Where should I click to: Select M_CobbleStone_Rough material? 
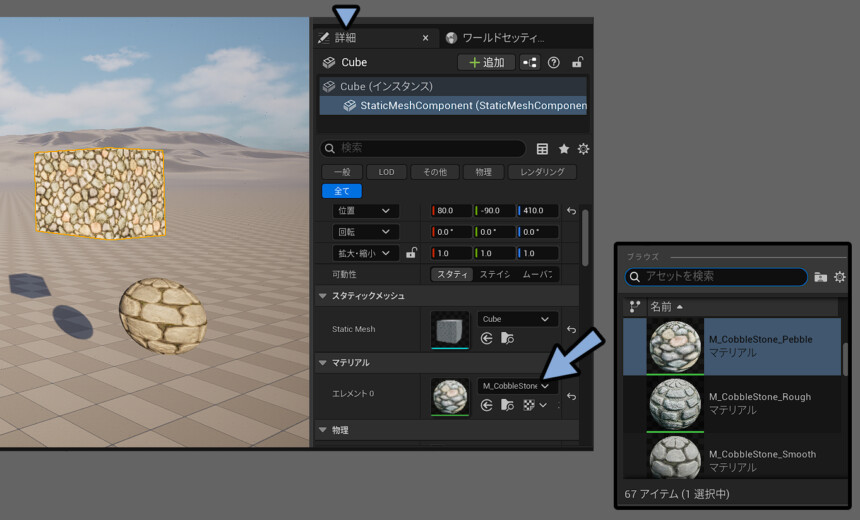[732, 404]
